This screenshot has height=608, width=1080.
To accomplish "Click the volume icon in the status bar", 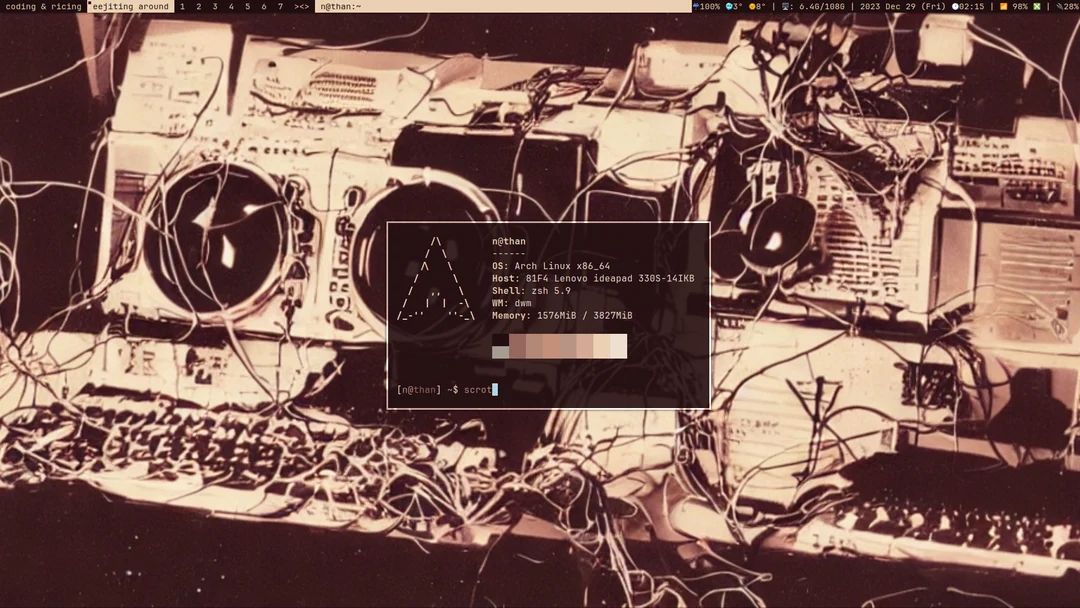I will (695, 6).
